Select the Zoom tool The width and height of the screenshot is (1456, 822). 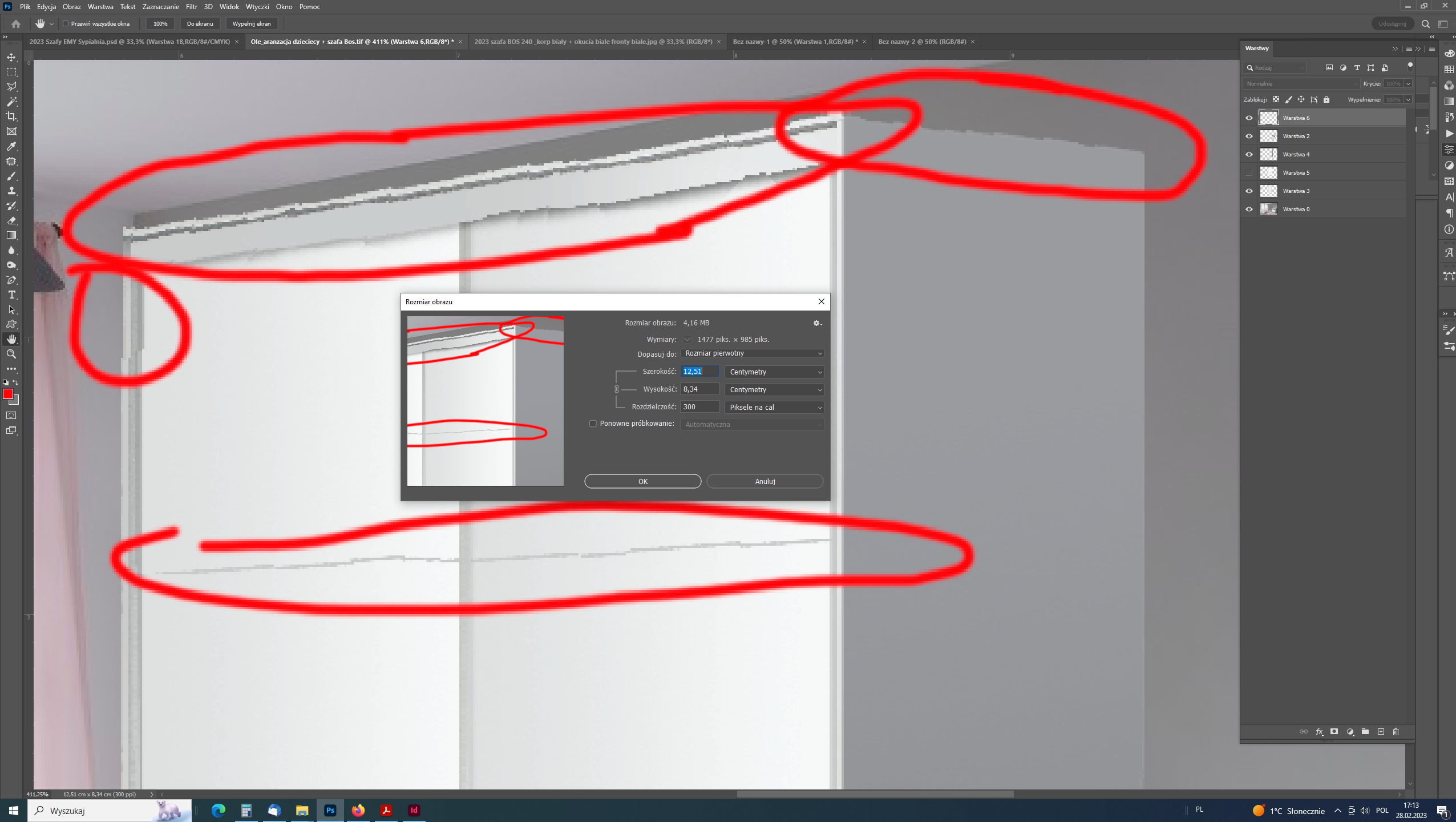[x=11, y=354]
